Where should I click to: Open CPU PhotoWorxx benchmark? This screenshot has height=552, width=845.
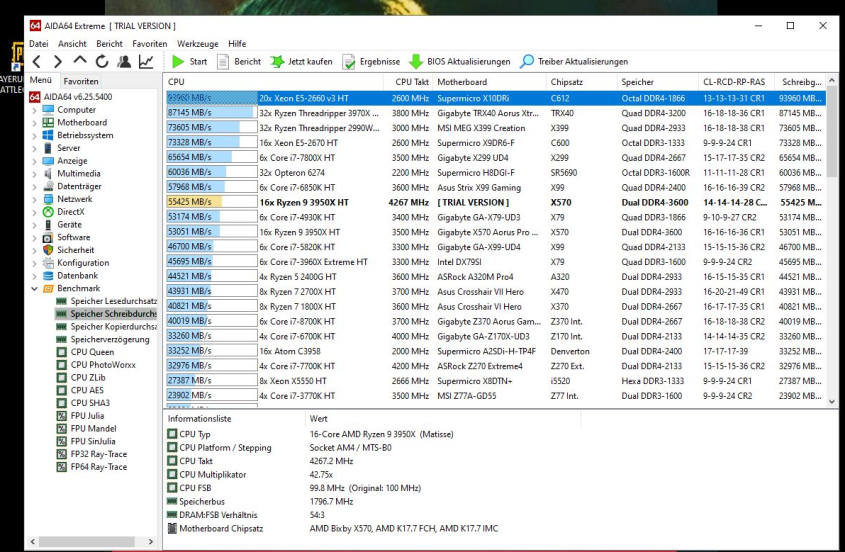[x=96, y=365]
